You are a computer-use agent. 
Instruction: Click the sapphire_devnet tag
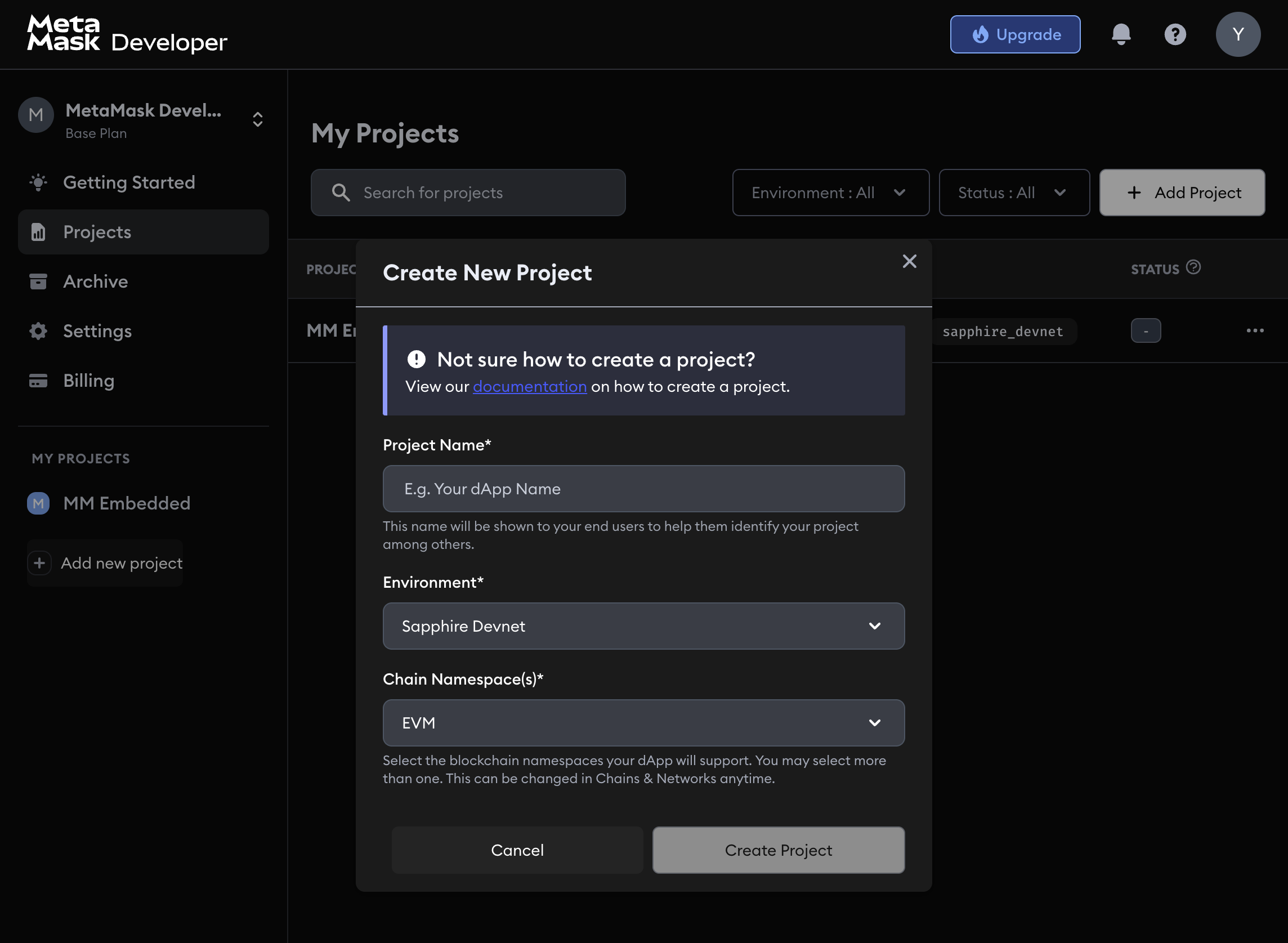pyautogui.click(x=1003, y=331)
